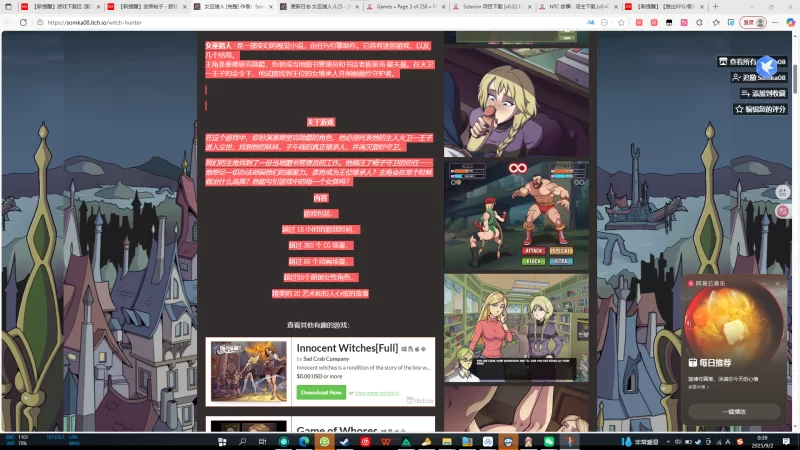
Task: Switch to the Games Page 3 of 258 tab
Action: [x=407, y=7]
